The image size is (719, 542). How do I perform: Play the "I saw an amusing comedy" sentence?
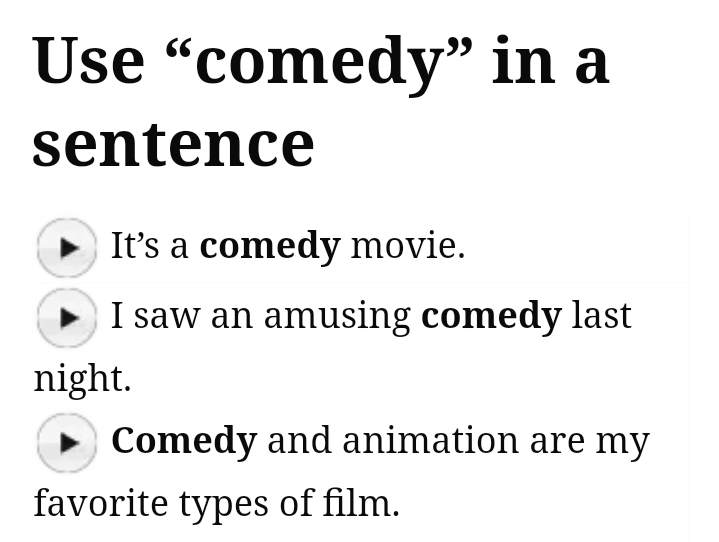pyautogui.click(x=67, y=317)
